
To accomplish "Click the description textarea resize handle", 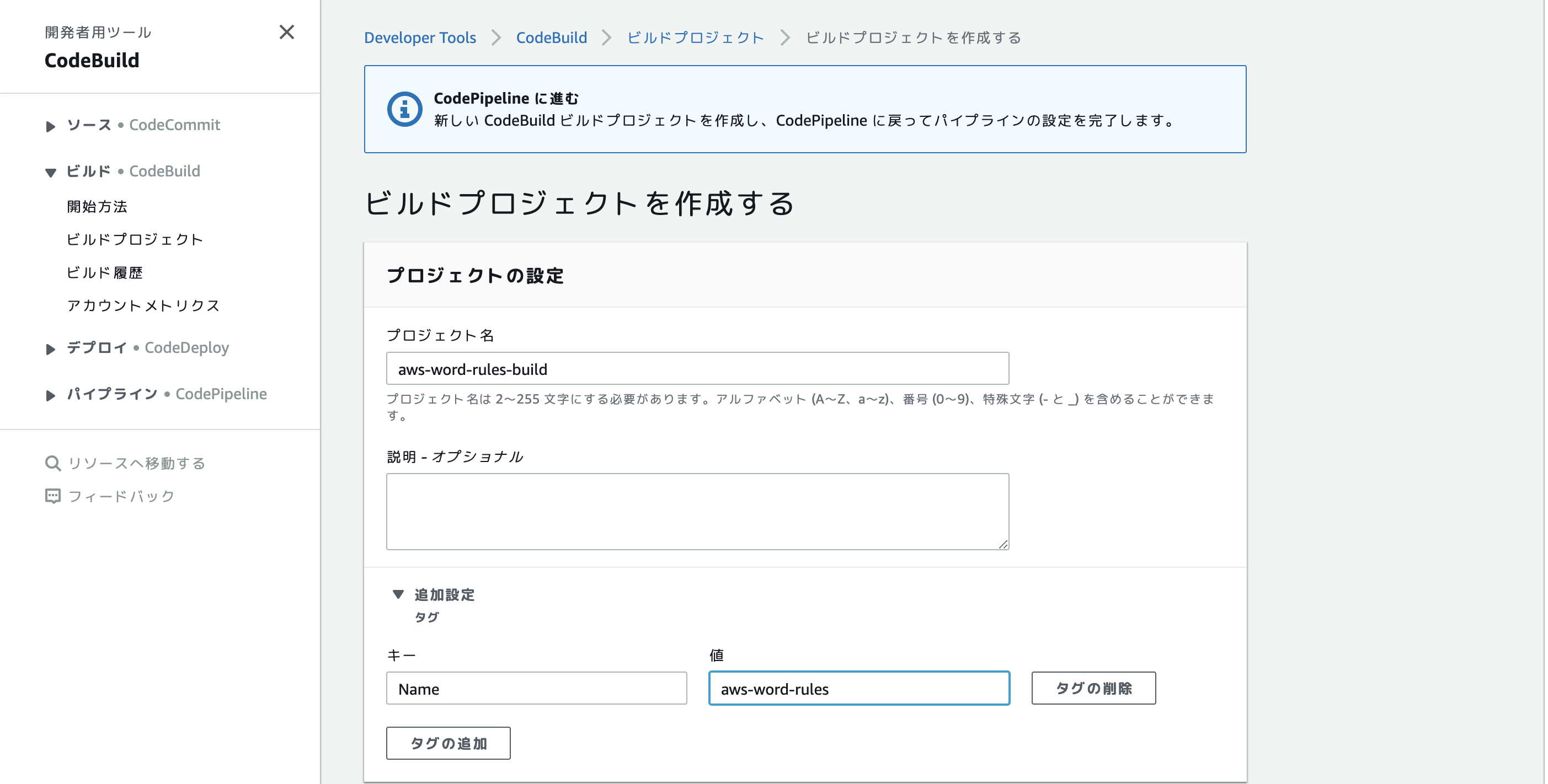I will pos(1003,544).
